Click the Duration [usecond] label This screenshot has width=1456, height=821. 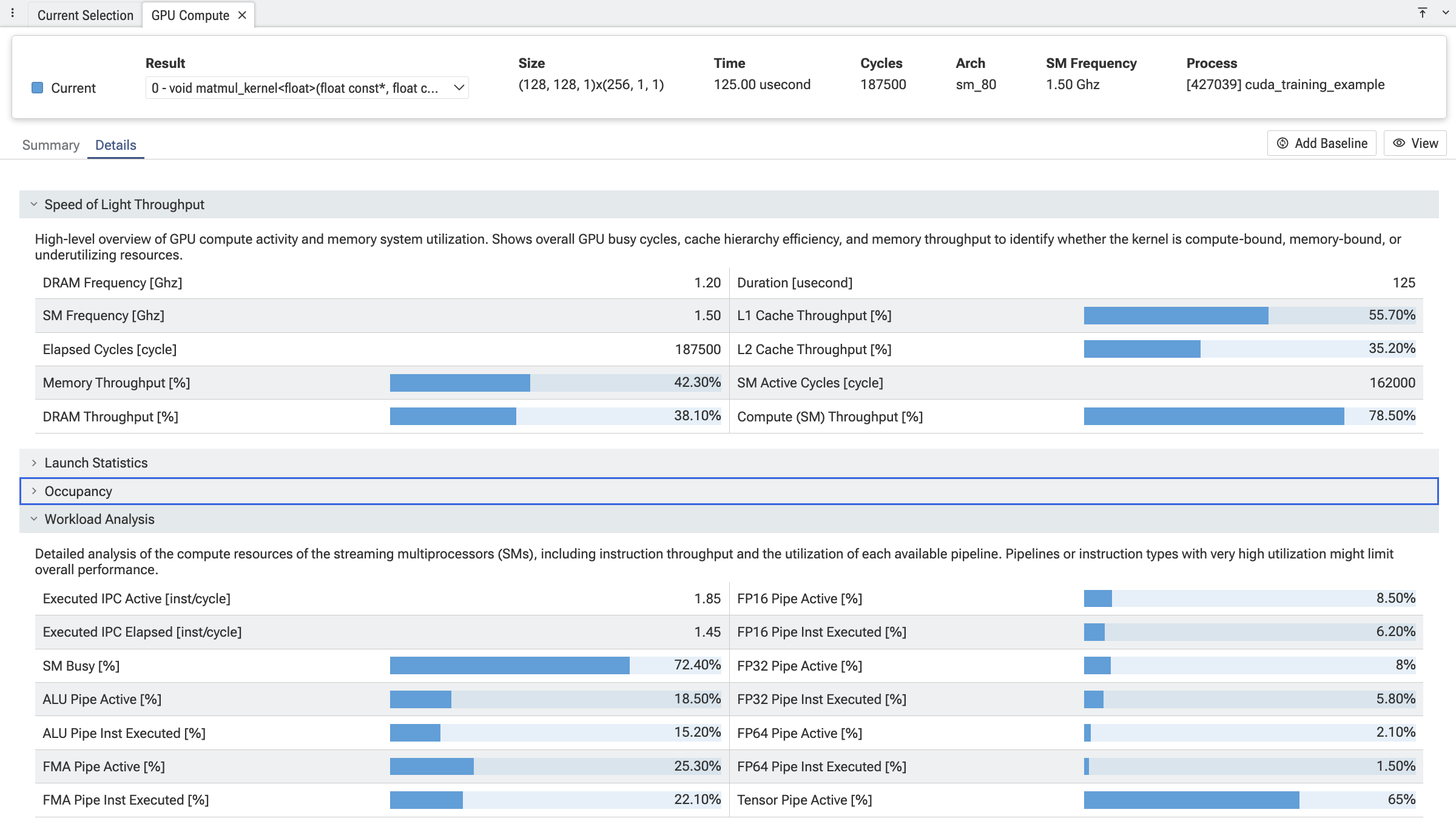pyautogui.click(x=795, y=283)
